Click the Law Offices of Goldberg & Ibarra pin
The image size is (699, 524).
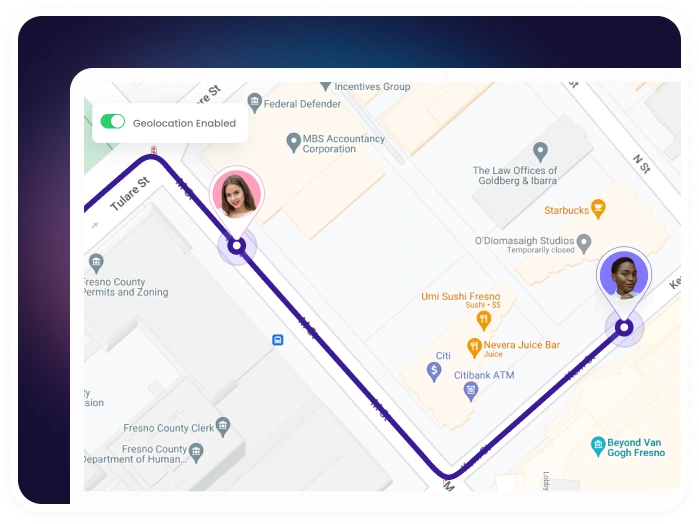click(540, 152)
